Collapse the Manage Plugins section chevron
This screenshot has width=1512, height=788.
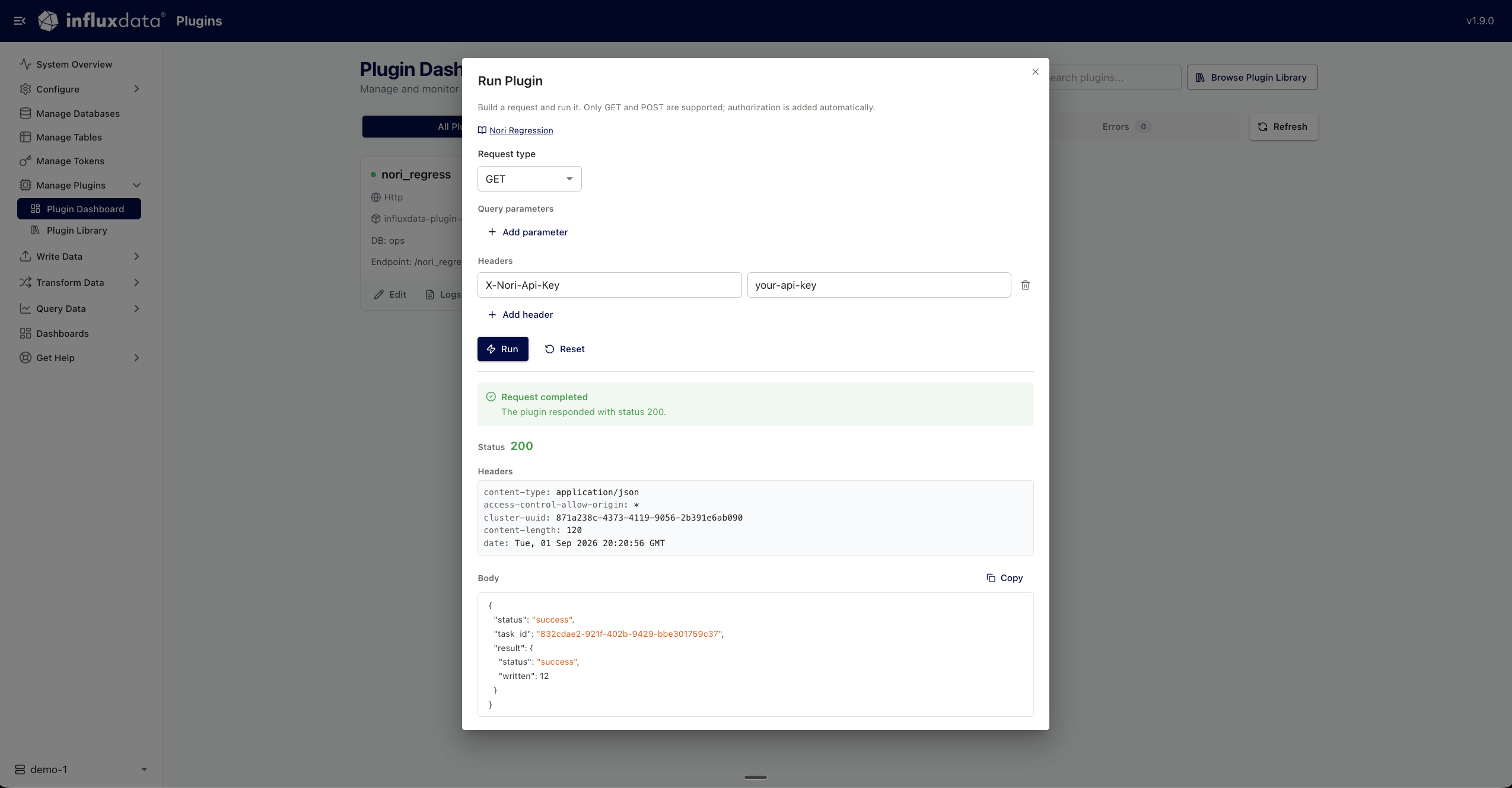pos(136,185)
